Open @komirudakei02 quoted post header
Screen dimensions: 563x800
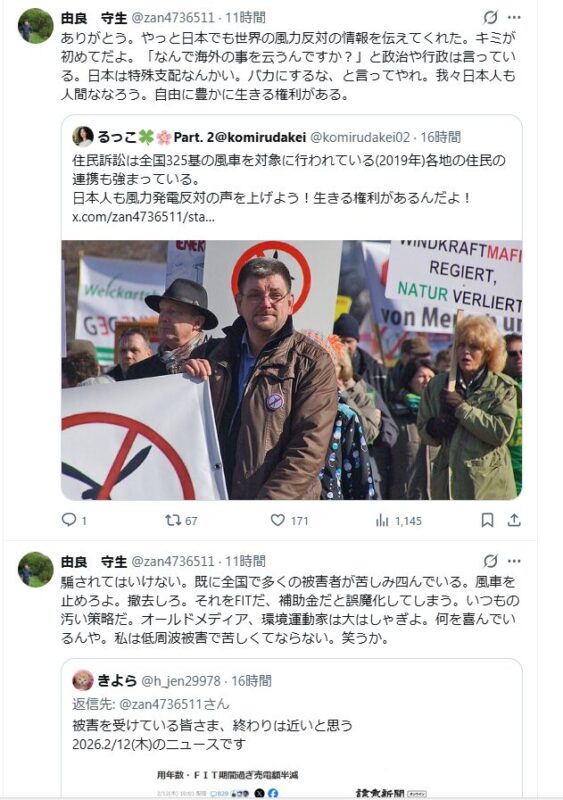click(x=360, y=137)
